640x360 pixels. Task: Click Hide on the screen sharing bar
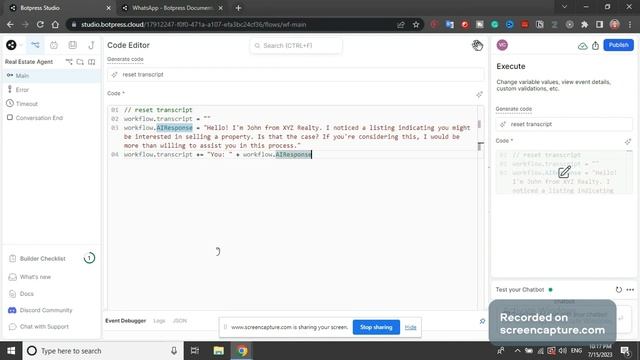pos(410,327)
